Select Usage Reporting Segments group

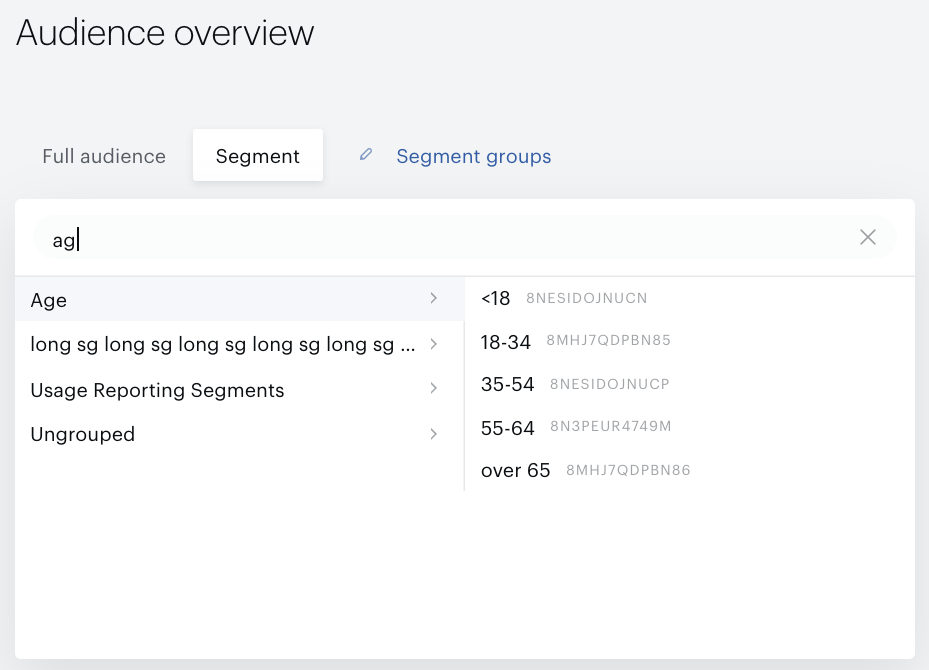(239, 390)
